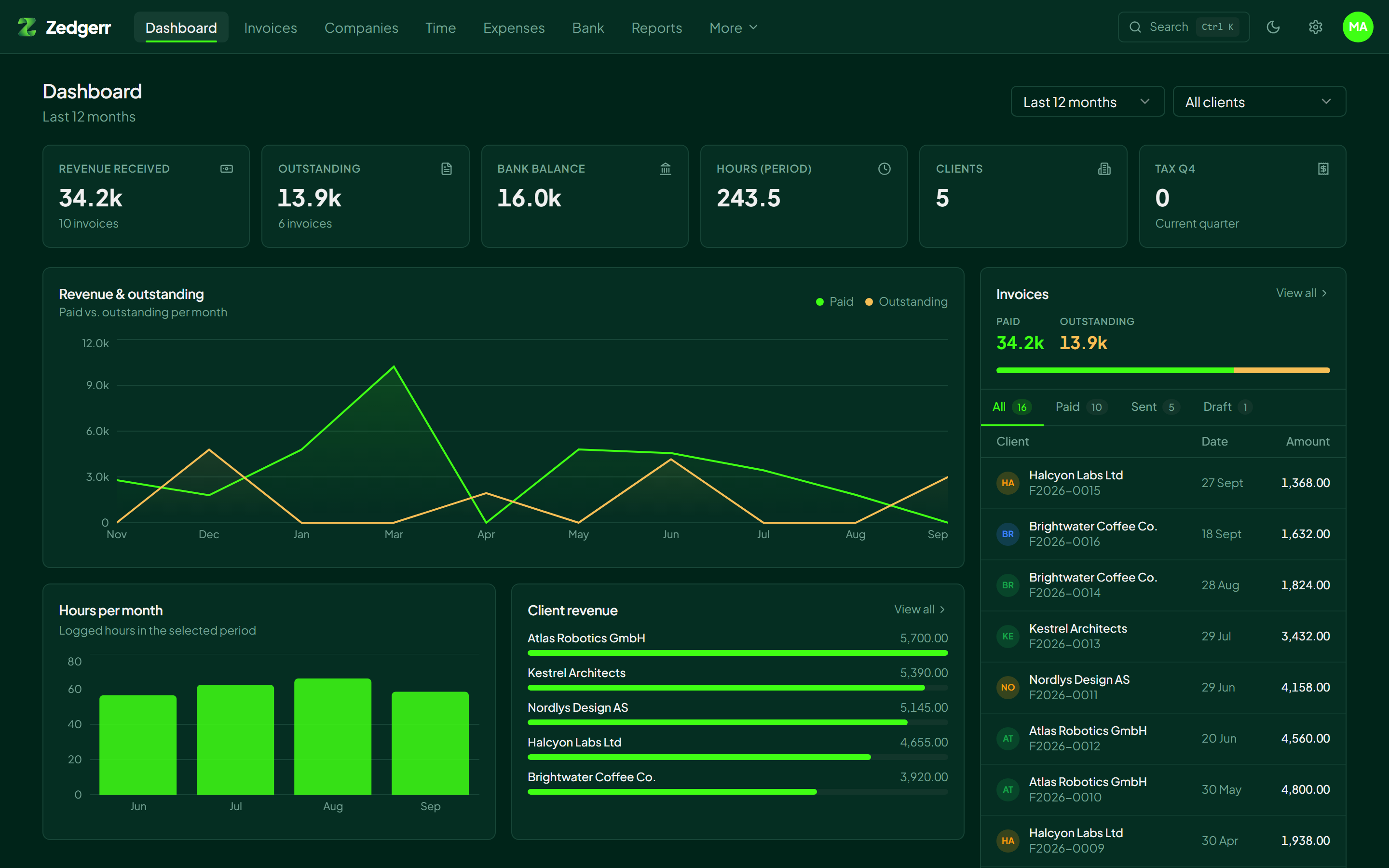This screenshot has width=1389, height=868.
Task: Click the search magnifier icon
Action: (x=1135, y=27)
